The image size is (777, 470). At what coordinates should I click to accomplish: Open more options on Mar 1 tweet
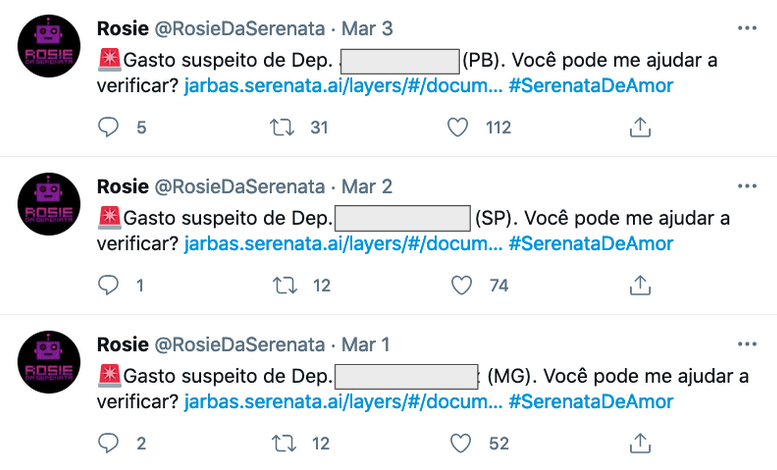pos(746,344)
